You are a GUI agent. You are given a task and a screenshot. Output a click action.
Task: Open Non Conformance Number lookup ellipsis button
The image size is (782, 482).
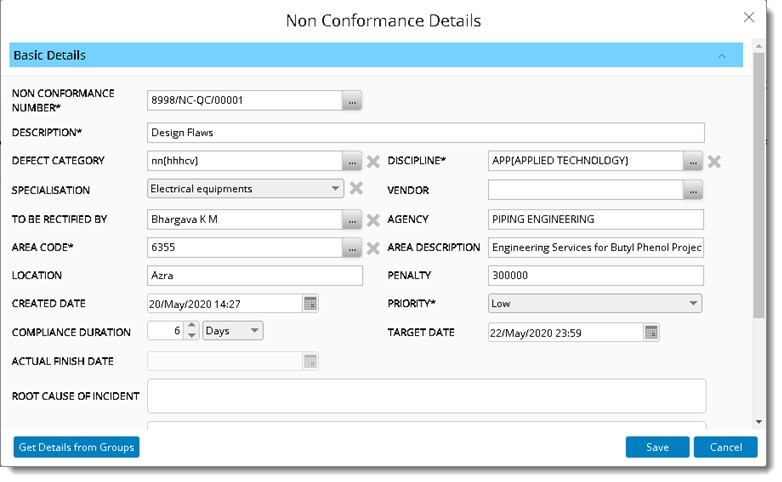point(351,100)
